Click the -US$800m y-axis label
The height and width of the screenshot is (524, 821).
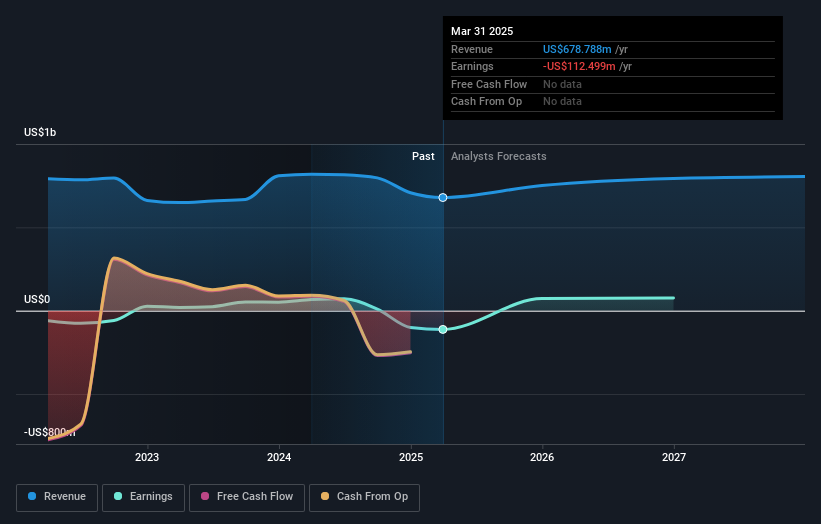(x=50, y=432)
